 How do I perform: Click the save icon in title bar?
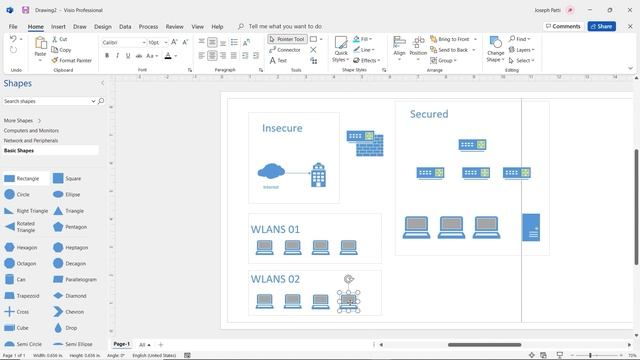[x=25, y=10]
